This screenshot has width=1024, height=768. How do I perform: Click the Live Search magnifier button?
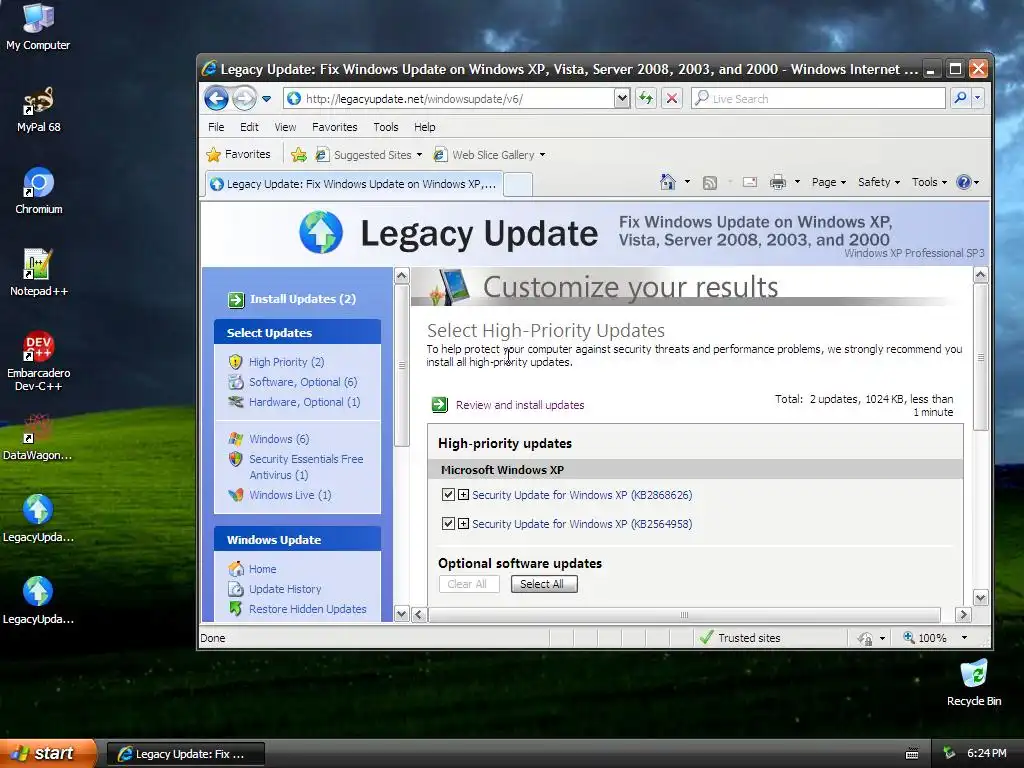pos(960,99)
